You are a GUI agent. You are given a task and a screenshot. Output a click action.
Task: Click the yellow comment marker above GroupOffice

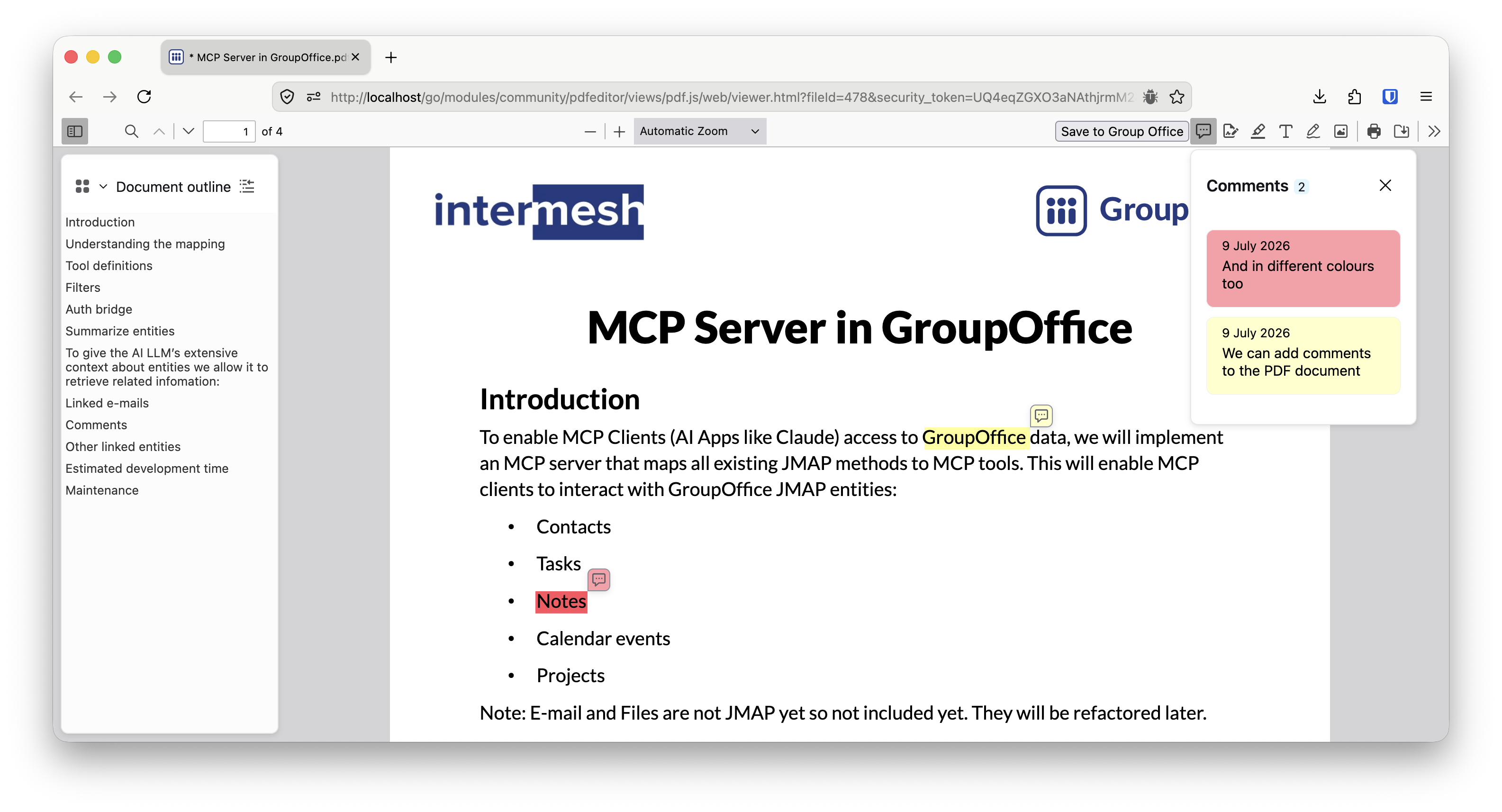(1041, 415)
